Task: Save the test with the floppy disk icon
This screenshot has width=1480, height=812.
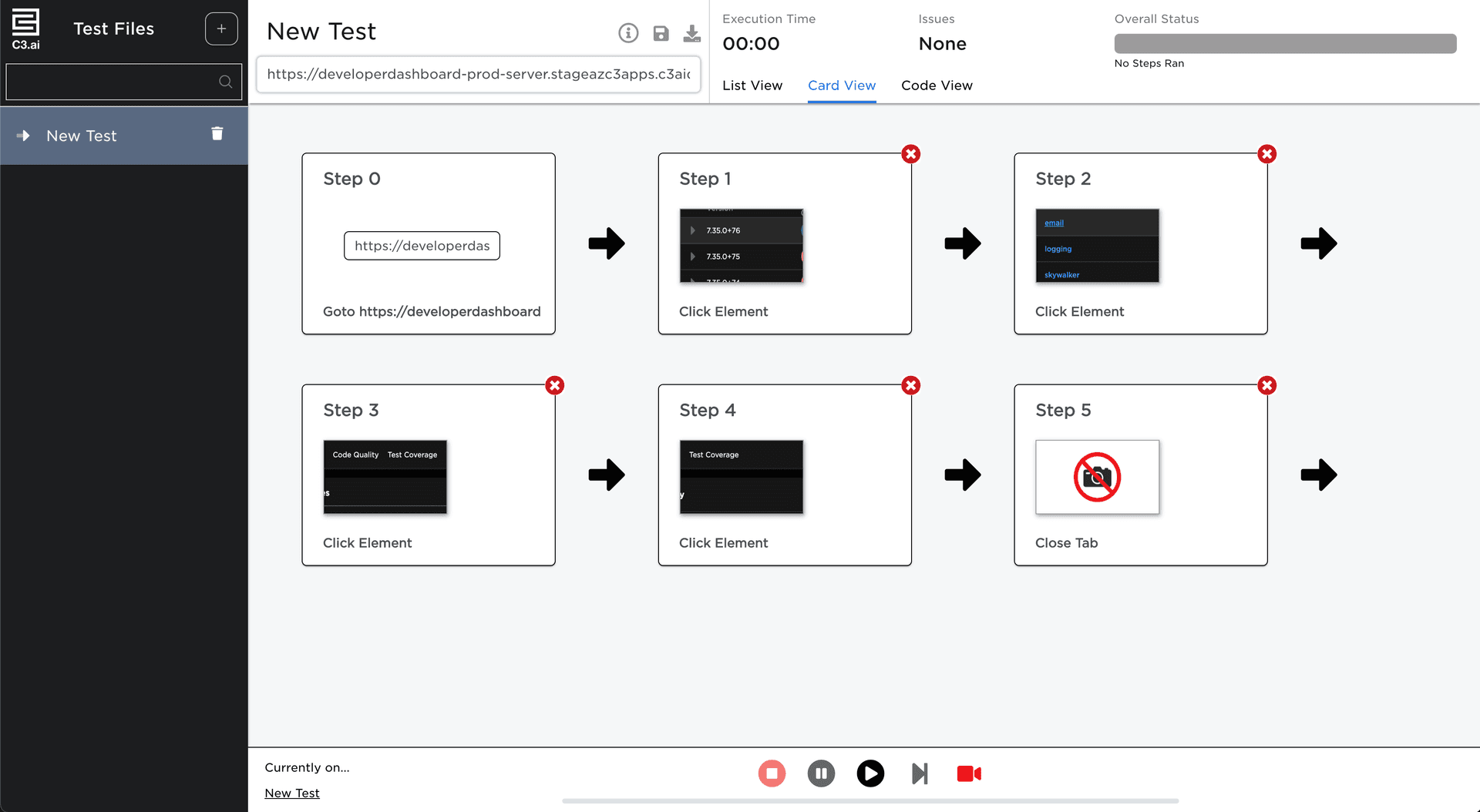Action: [661, 33]
